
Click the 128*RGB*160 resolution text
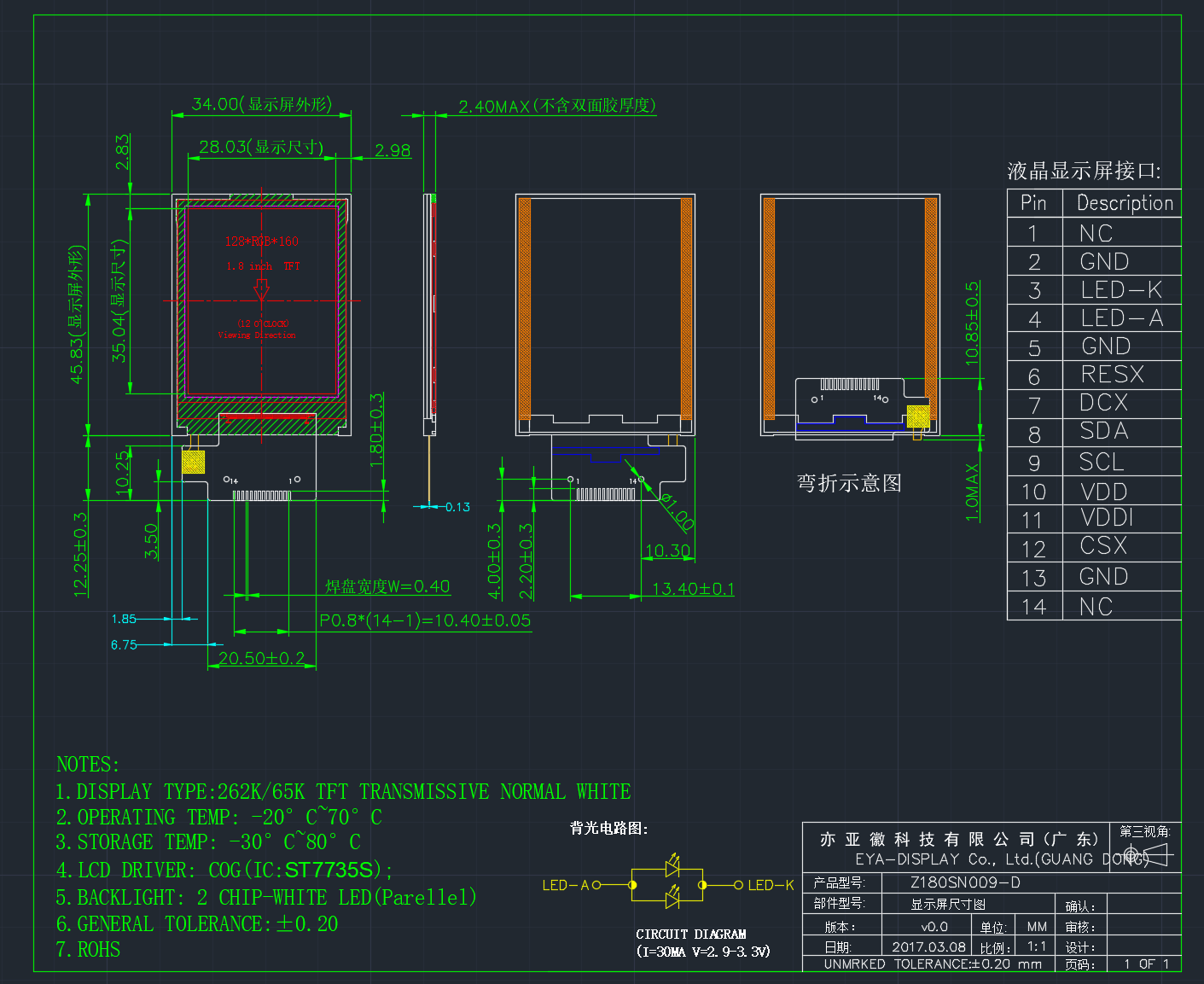[x=262, y=241]
